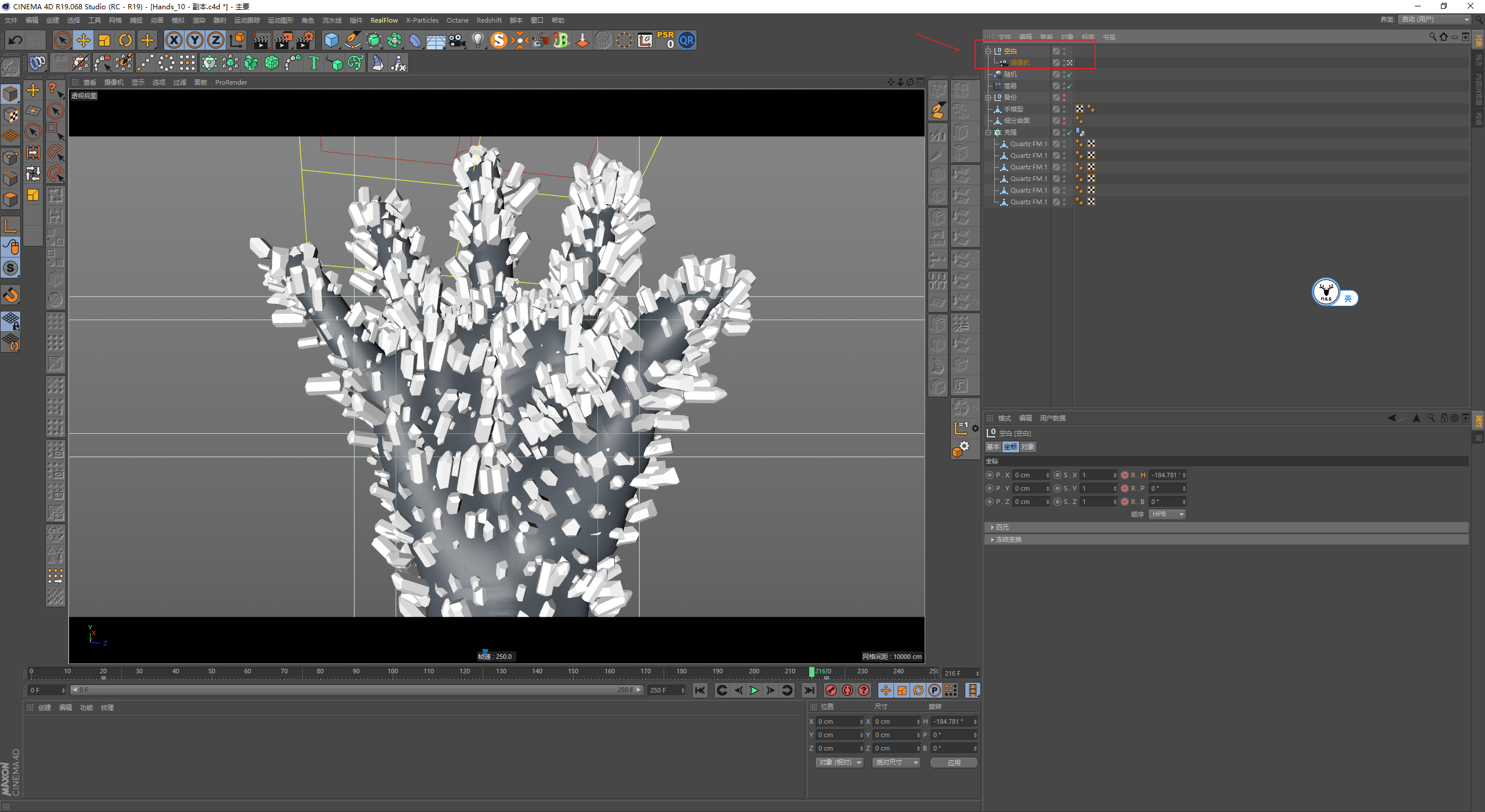Screen dimensions: 1485x812
Task: Click the Light bulb icon
Action: (x=477, y=40)
